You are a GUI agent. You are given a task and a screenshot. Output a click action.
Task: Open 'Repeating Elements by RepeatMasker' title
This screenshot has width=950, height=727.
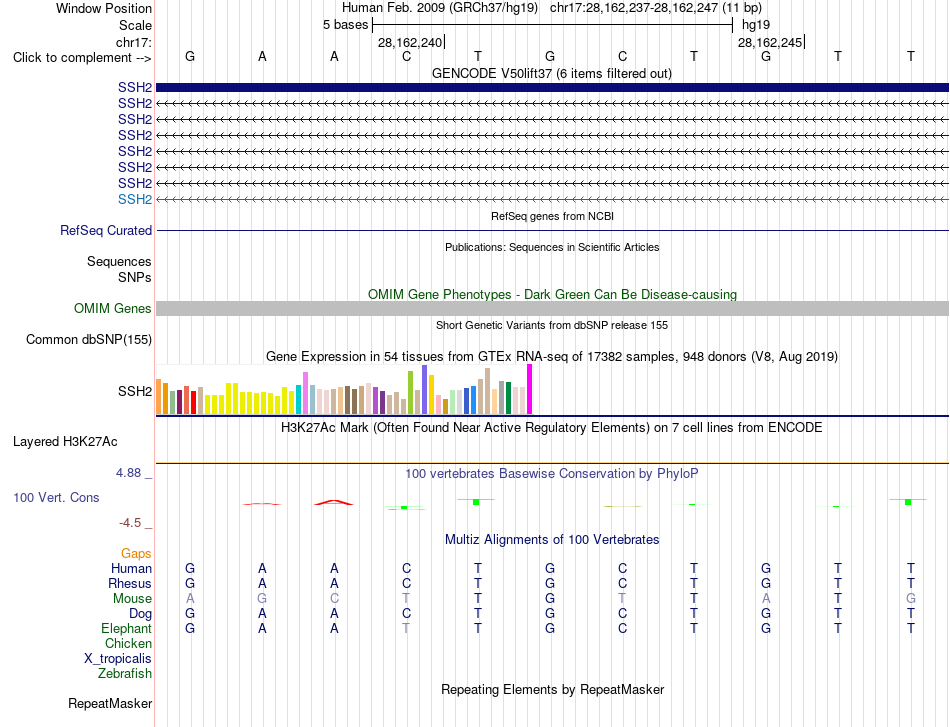(x=553, y=689)
